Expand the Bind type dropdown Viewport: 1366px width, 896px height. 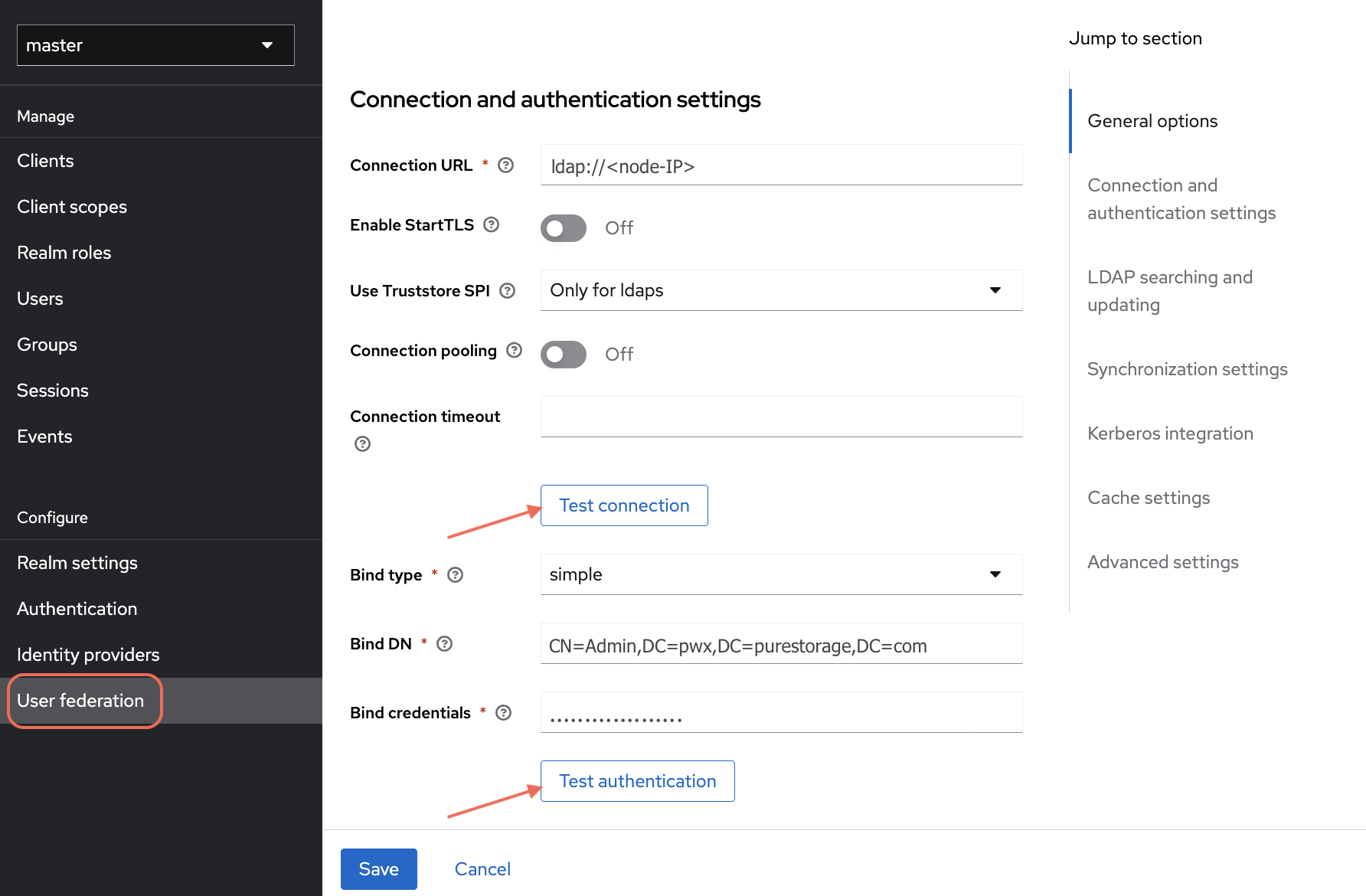coord(781,574)
